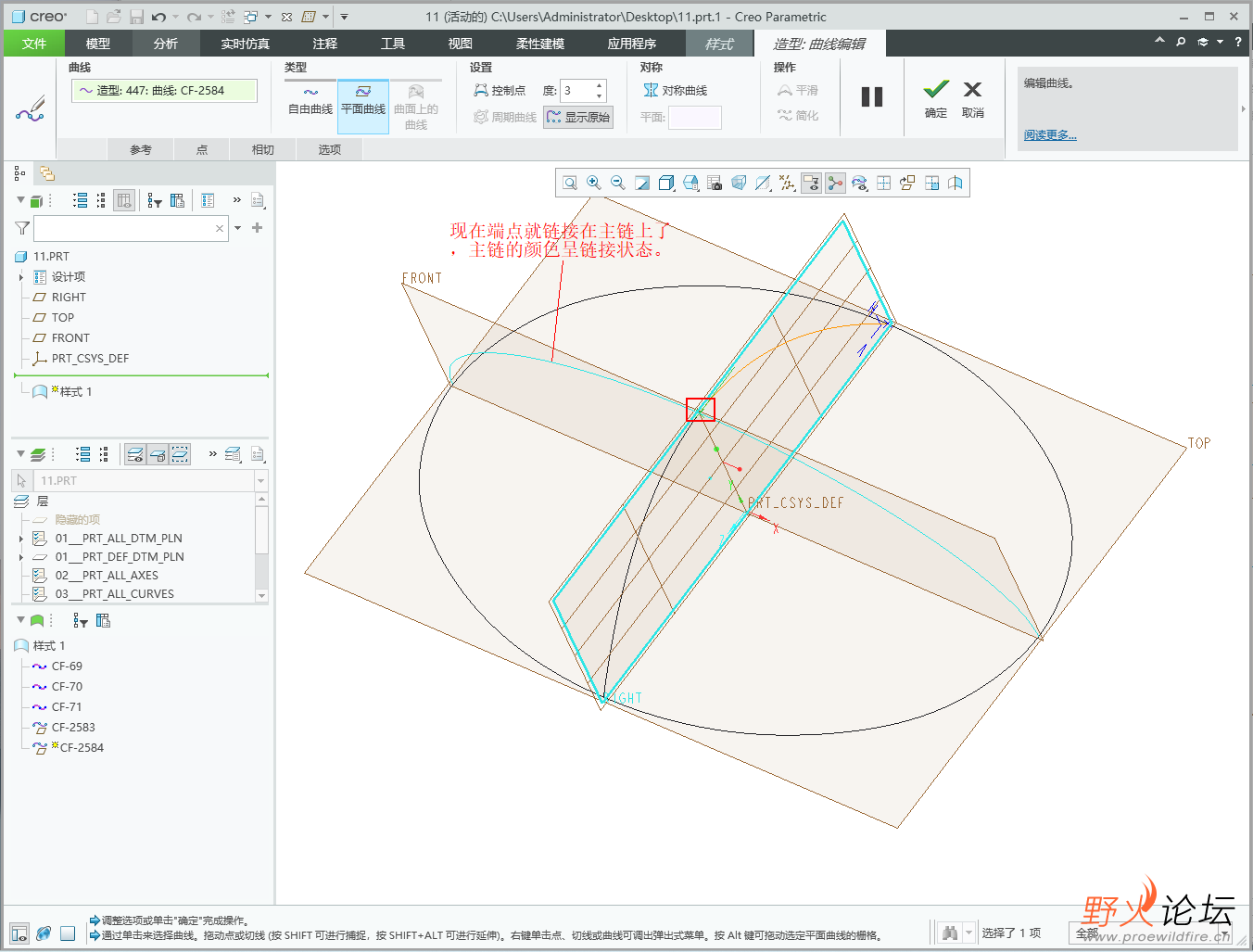Toggle Symmetric Curve (对称曲线) option
This screenshot has width=1253, height=952.
676,91
